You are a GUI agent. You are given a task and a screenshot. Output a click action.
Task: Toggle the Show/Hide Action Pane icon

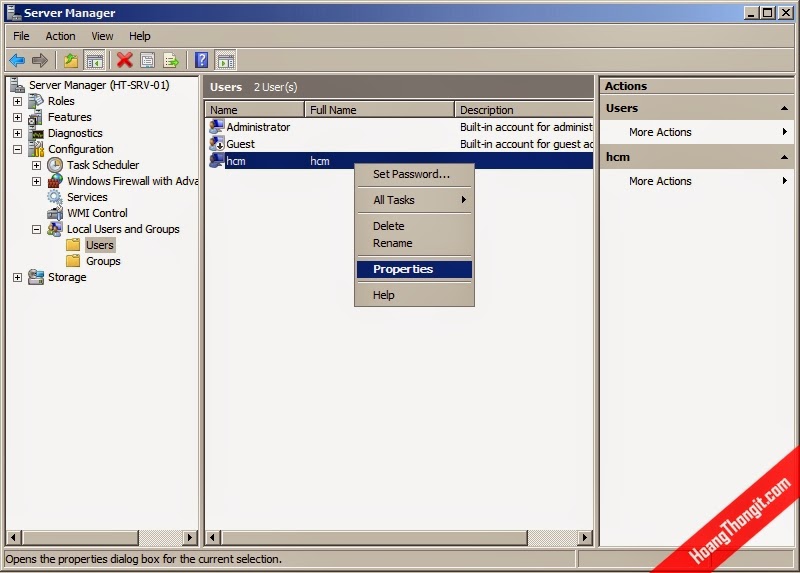(x=226, y=61)
